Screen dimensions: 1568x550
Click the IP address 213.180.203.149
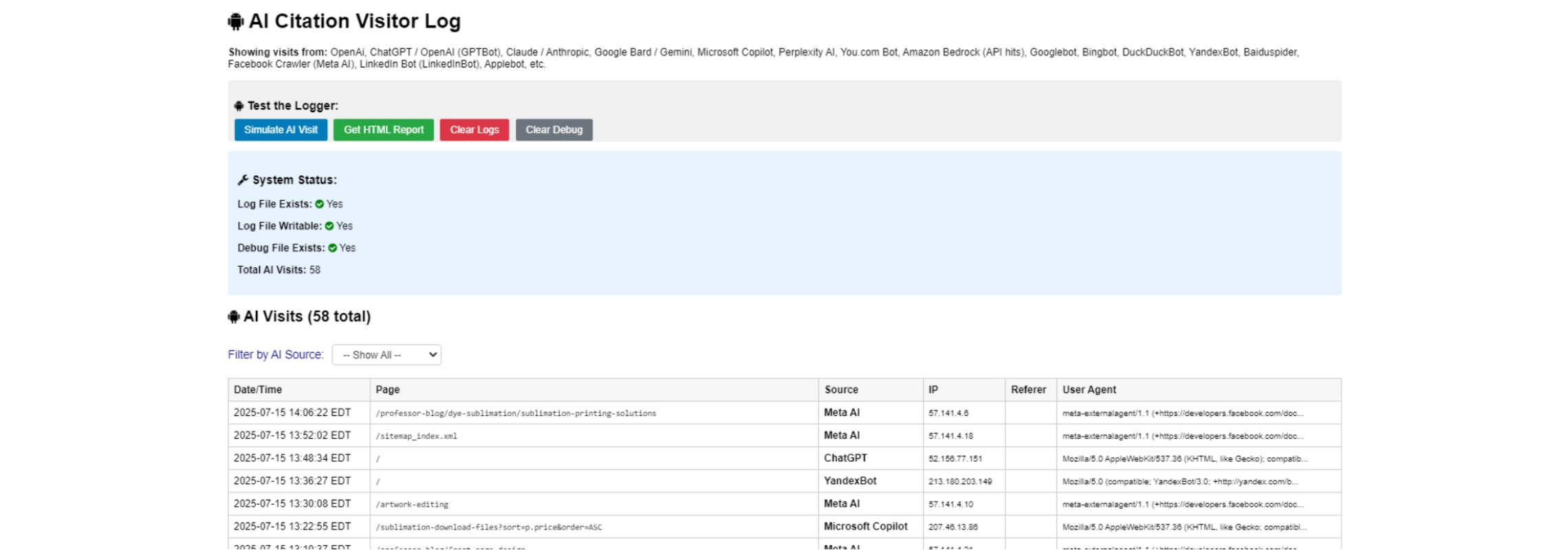pos(960,481)
